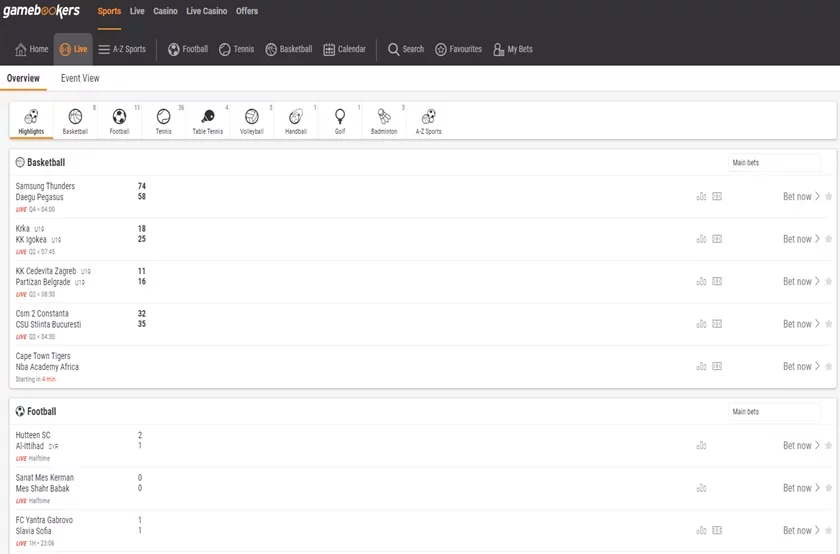Screen dimensions: 840x554
Task: Open the A-Z Sports menu list
Action: click(x=122, y=49)
